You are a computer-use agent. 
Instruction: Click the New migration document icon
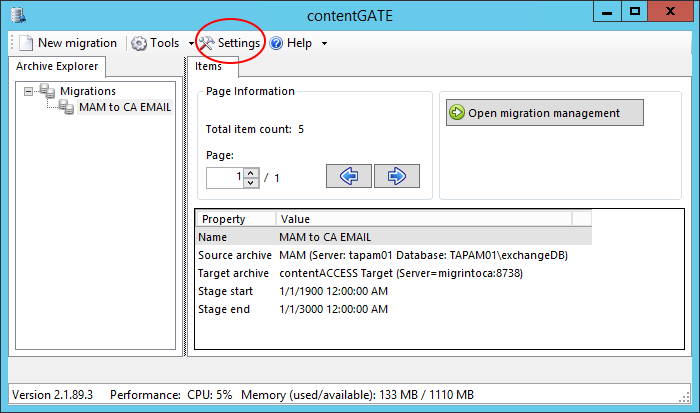(x=26, y=43)
